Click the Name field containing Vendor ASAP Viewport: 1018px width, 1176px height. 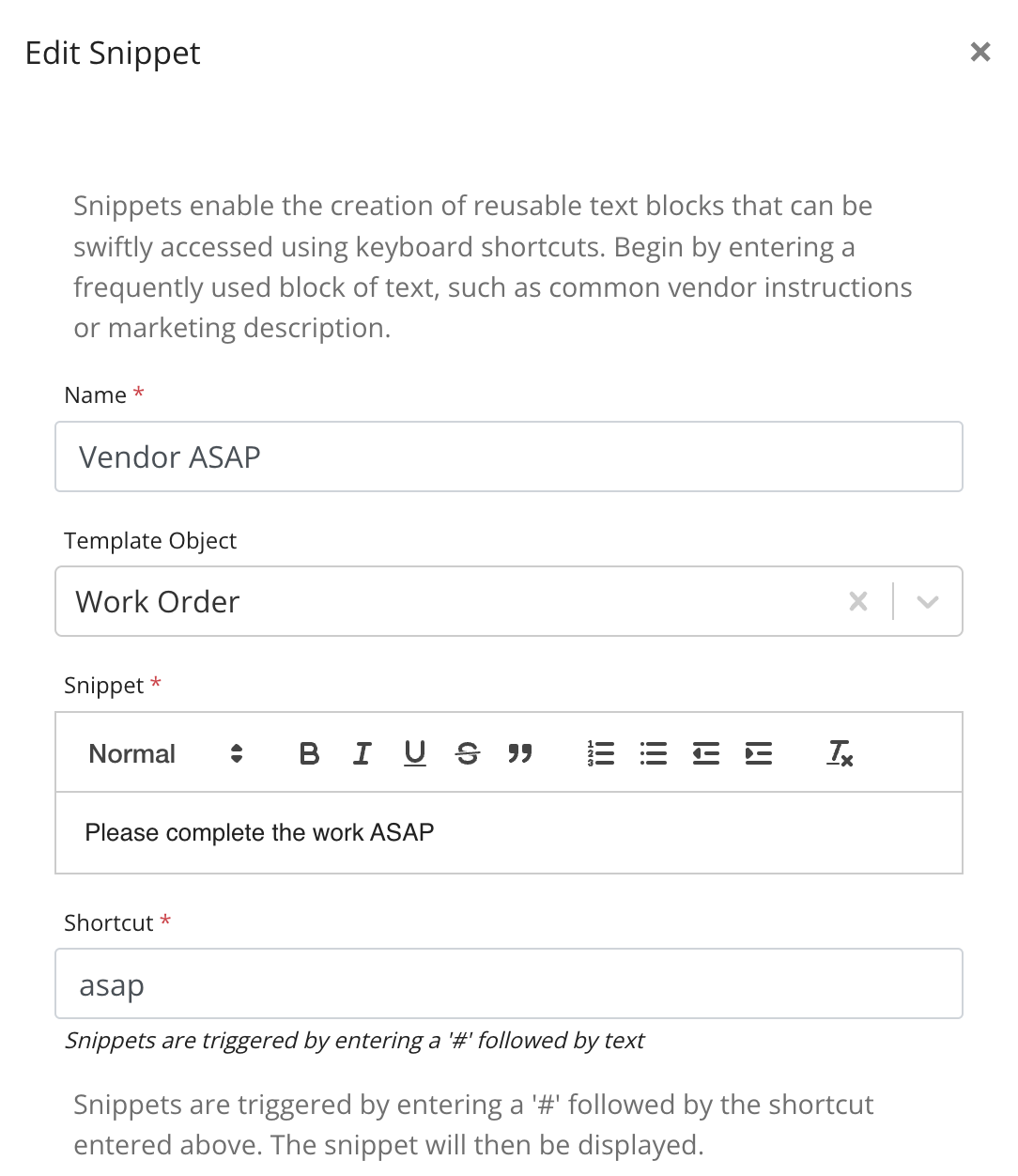(x=509, y=457)
